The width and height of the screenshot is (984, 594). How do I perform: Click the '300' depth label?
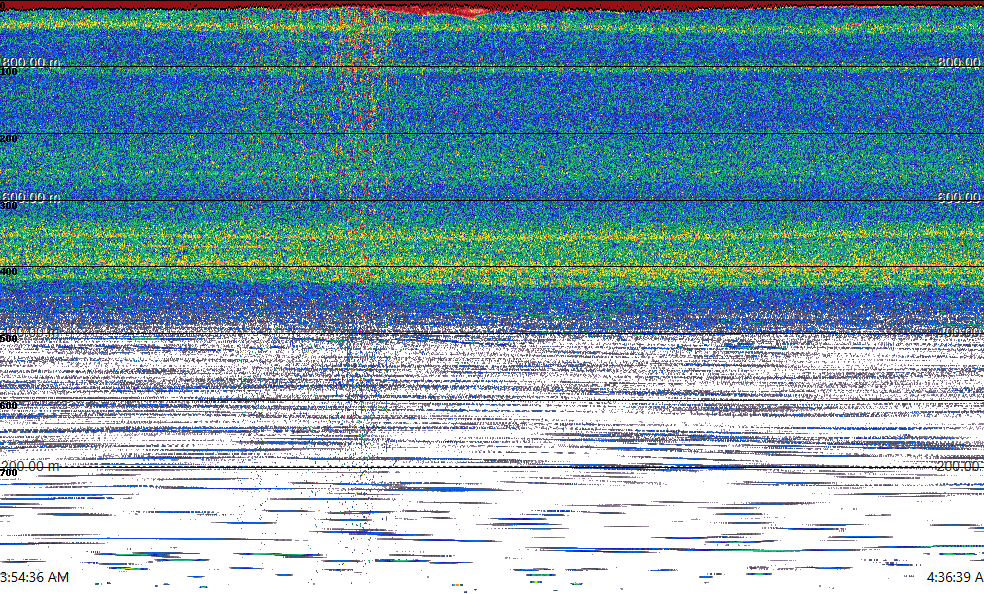9,206
